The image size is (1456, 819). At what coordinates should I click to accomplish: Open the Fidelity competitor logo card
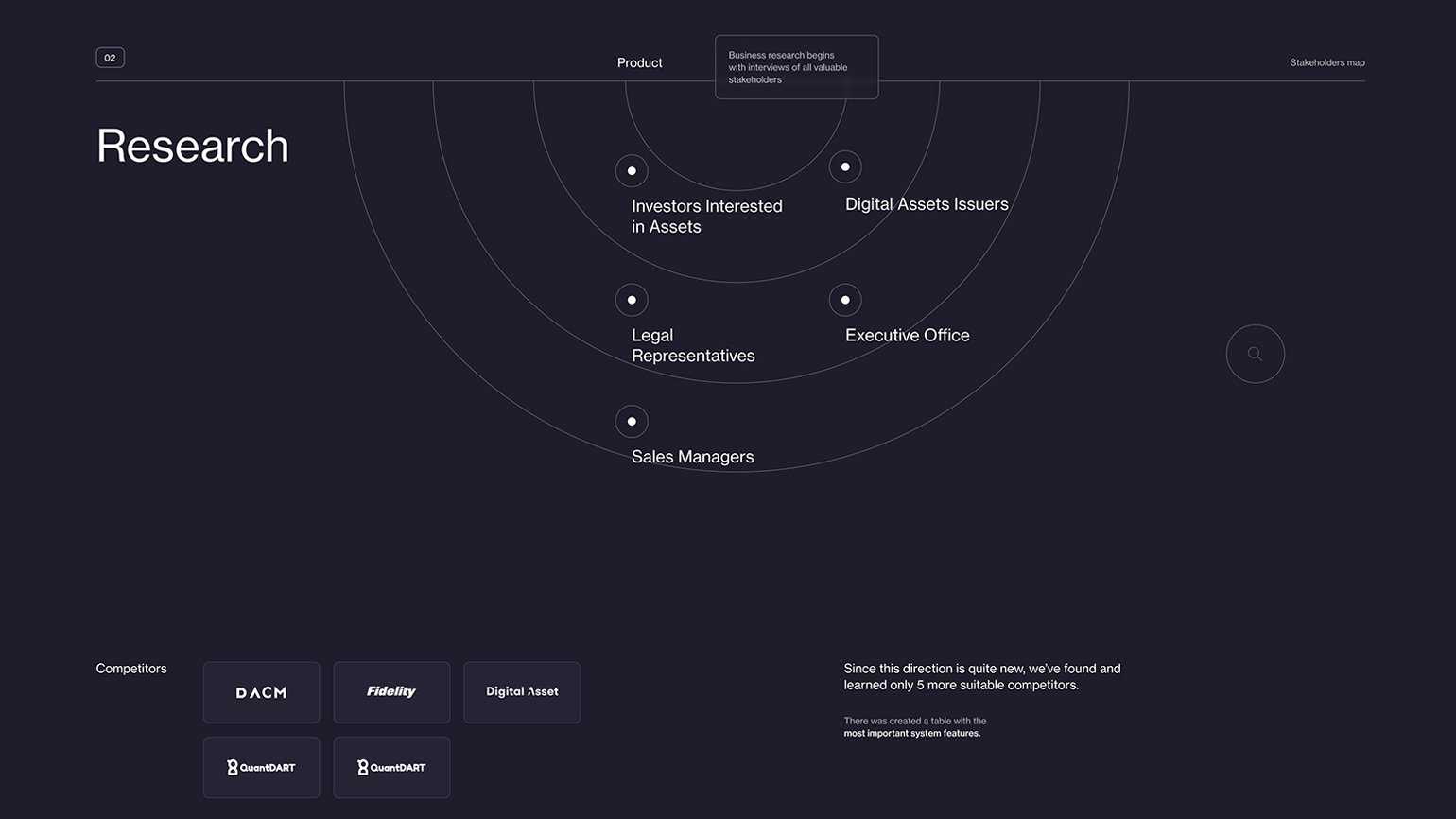pos(391,692)
